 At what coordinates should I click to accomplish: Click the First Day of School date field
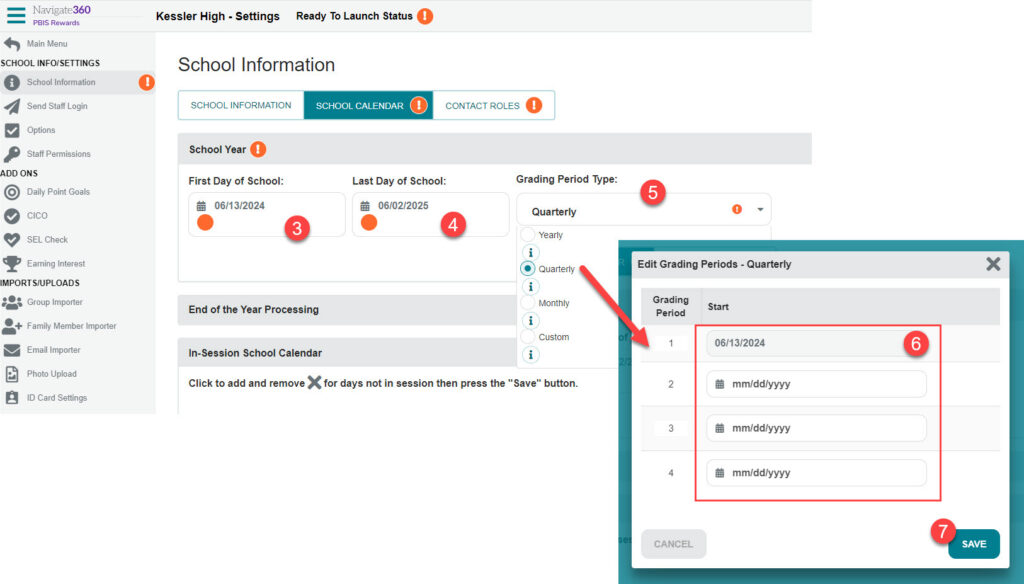pyautogui.click(x=266, y=214)
